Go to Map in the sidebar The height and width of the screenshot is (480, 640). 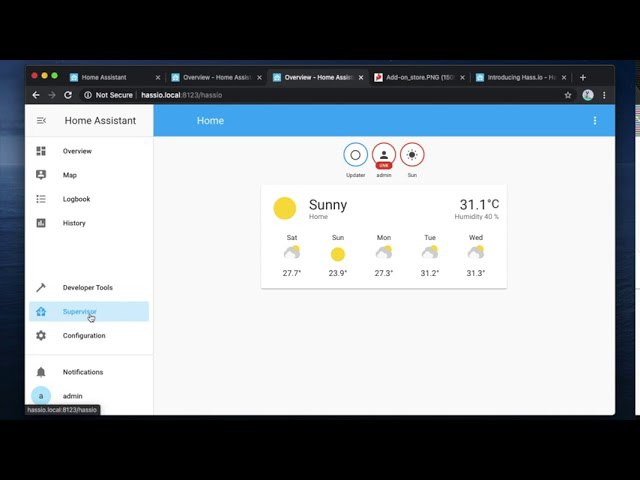coord(89,175)
